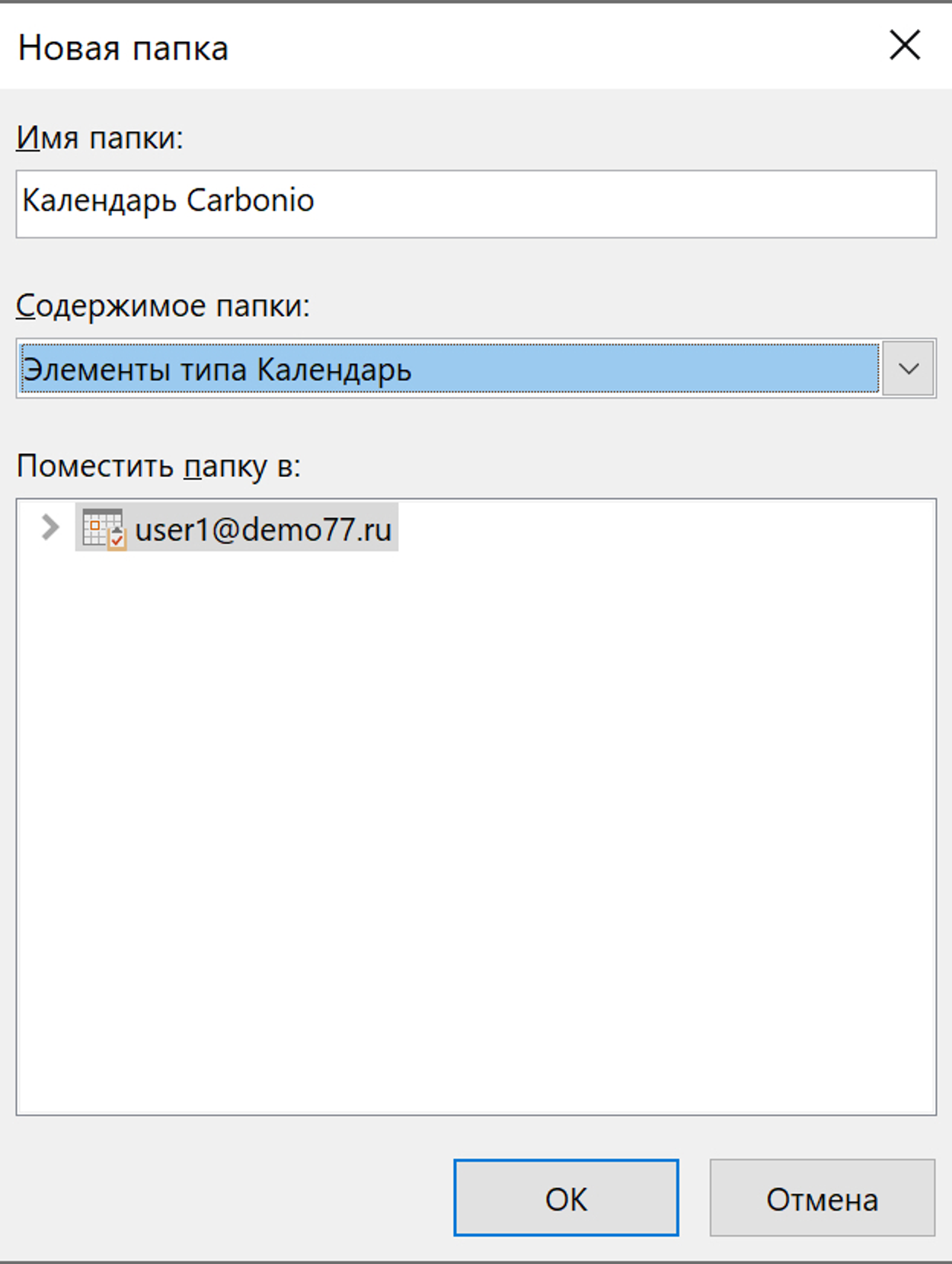The image size is (952, 1264).
Task: Click the Поместить папку в label
Action: (x=158, y=466)
